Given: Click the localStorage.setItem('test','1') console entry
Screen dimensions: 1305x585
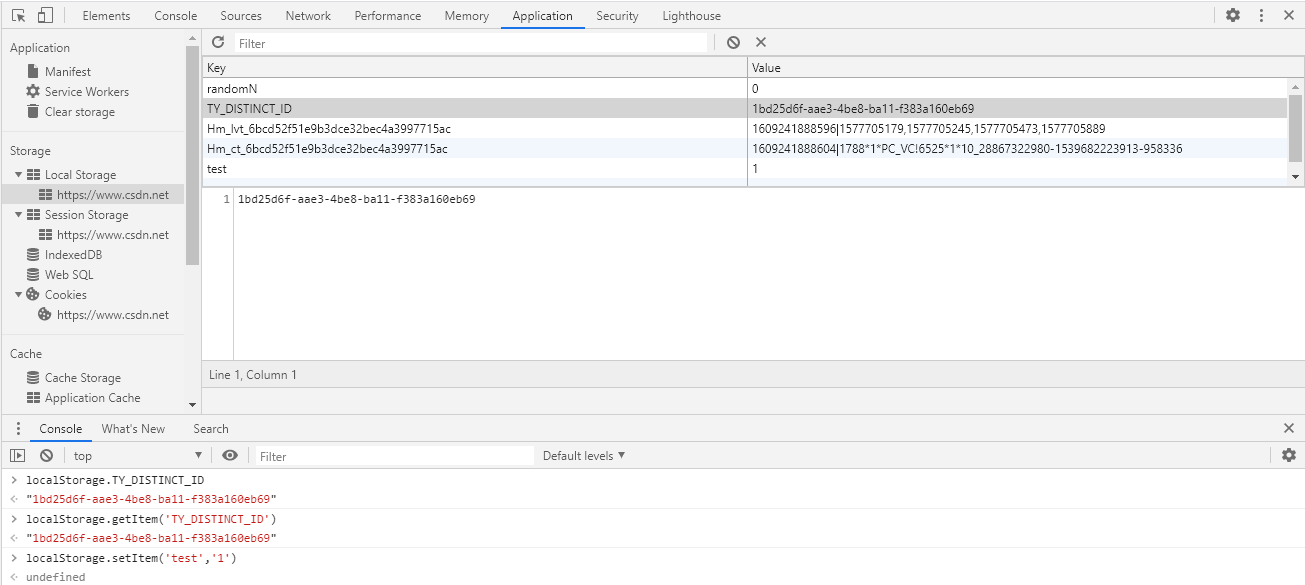Looking at the screenshot, I should click(x=133, y=558).
